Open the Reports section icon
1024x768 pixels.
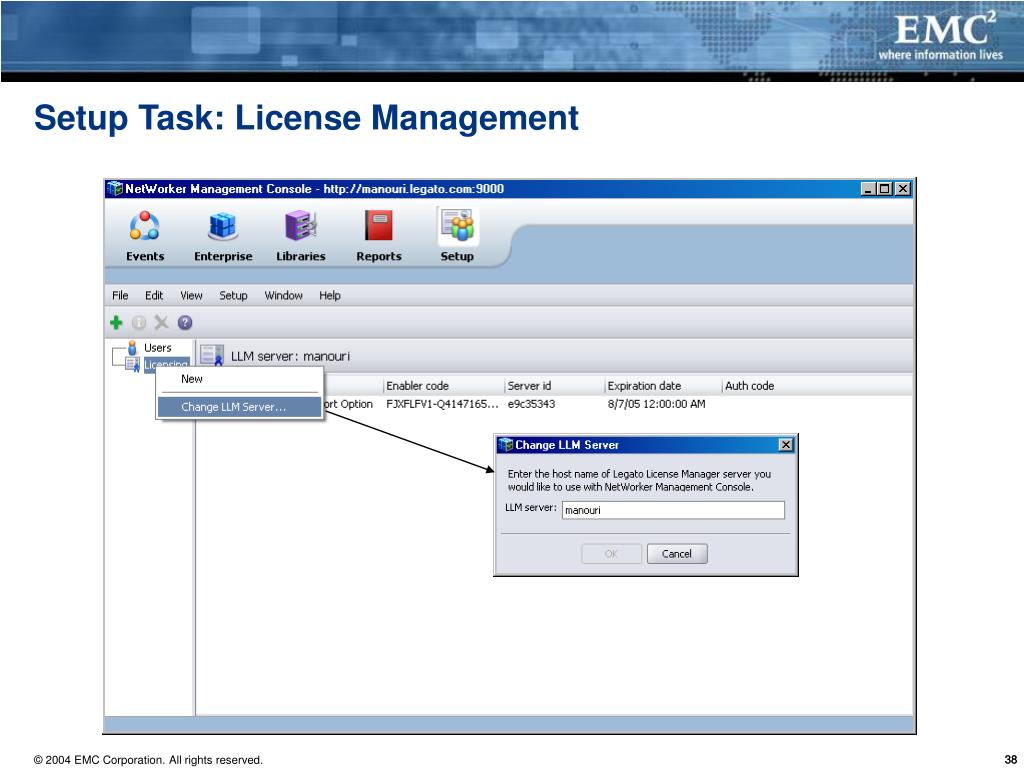[379, 226]
